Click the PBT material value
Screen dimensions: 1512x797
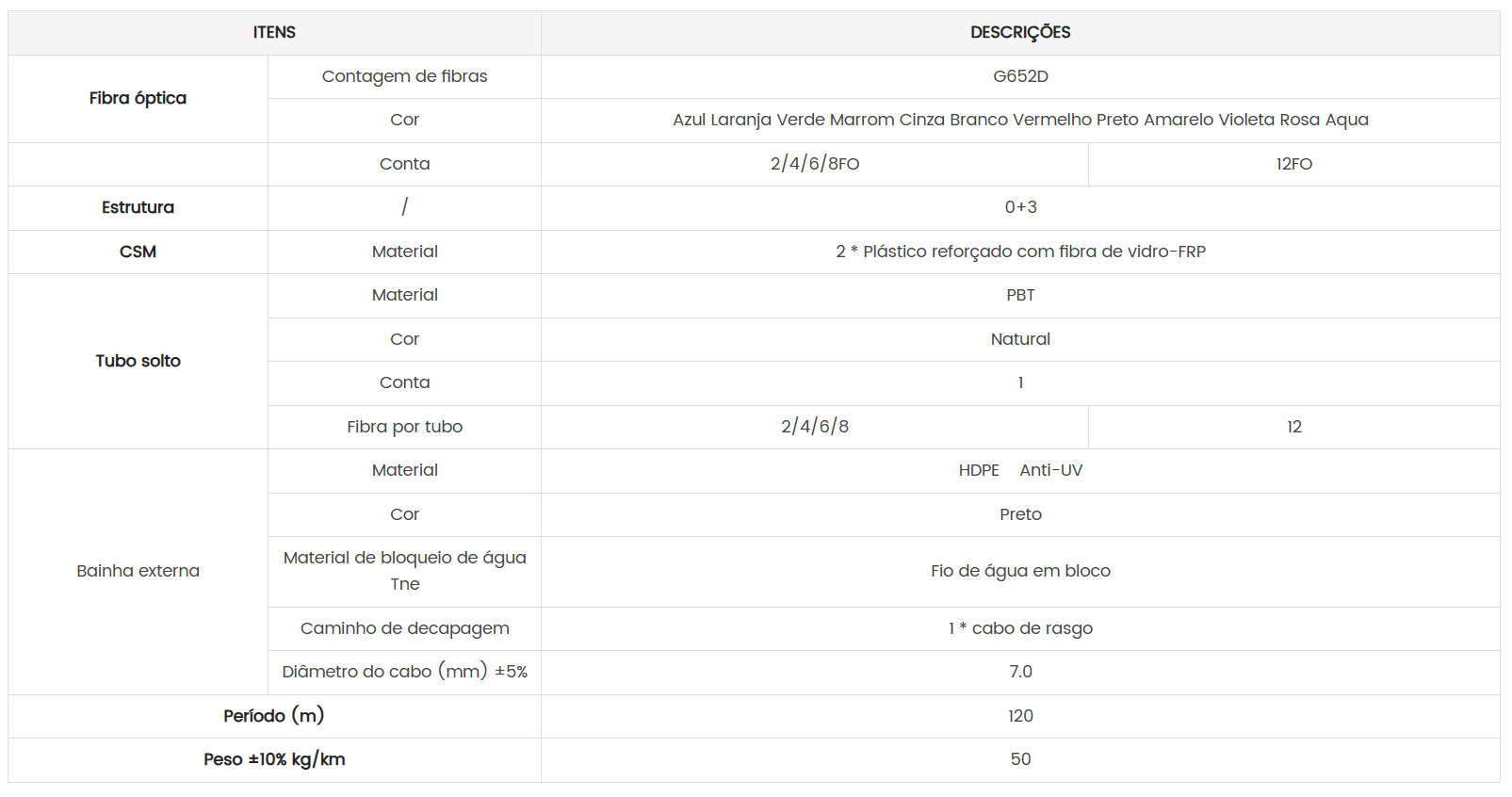tap(1020, 296)
